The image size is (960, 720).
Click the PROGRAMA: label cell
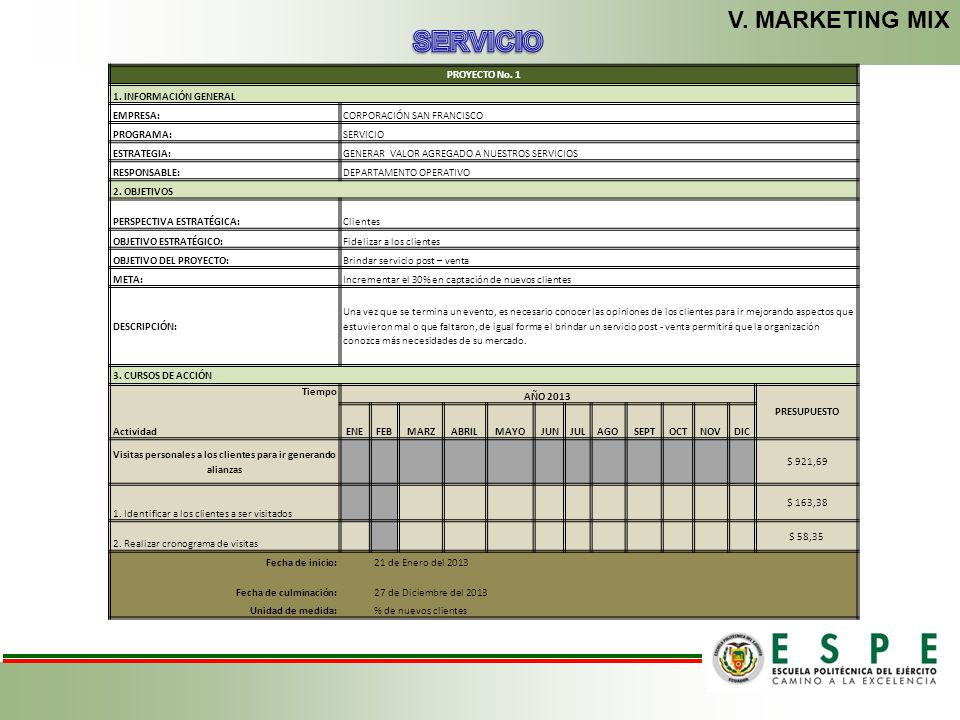click(224, 133)
